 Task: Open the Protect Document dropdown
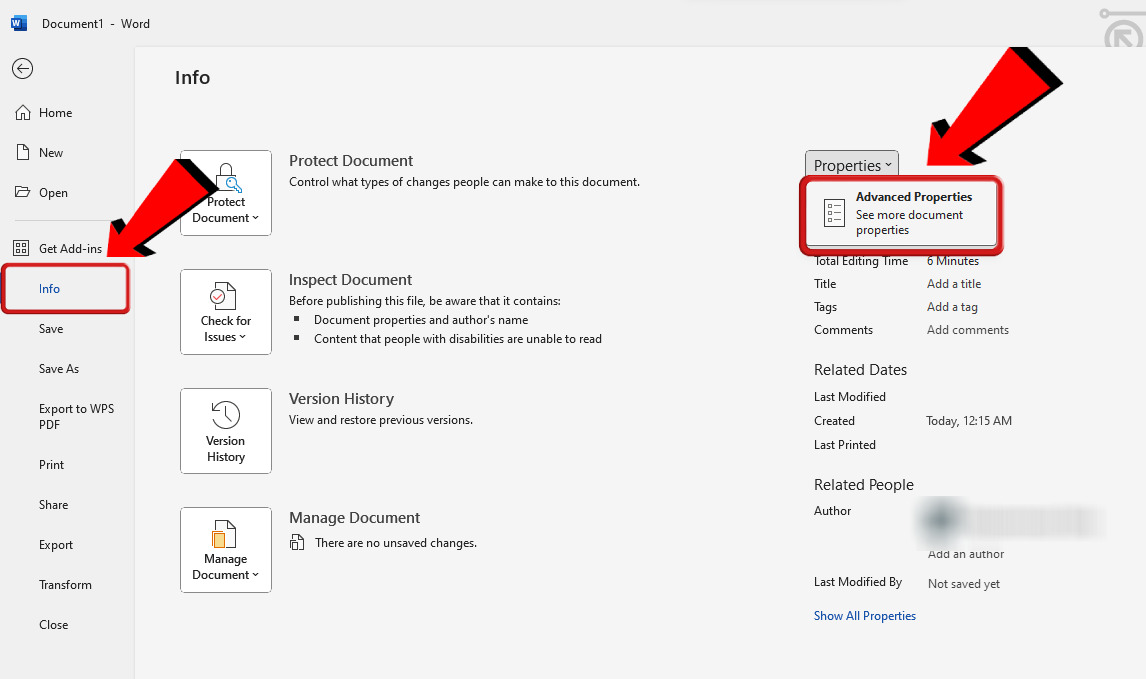[226, 193]
